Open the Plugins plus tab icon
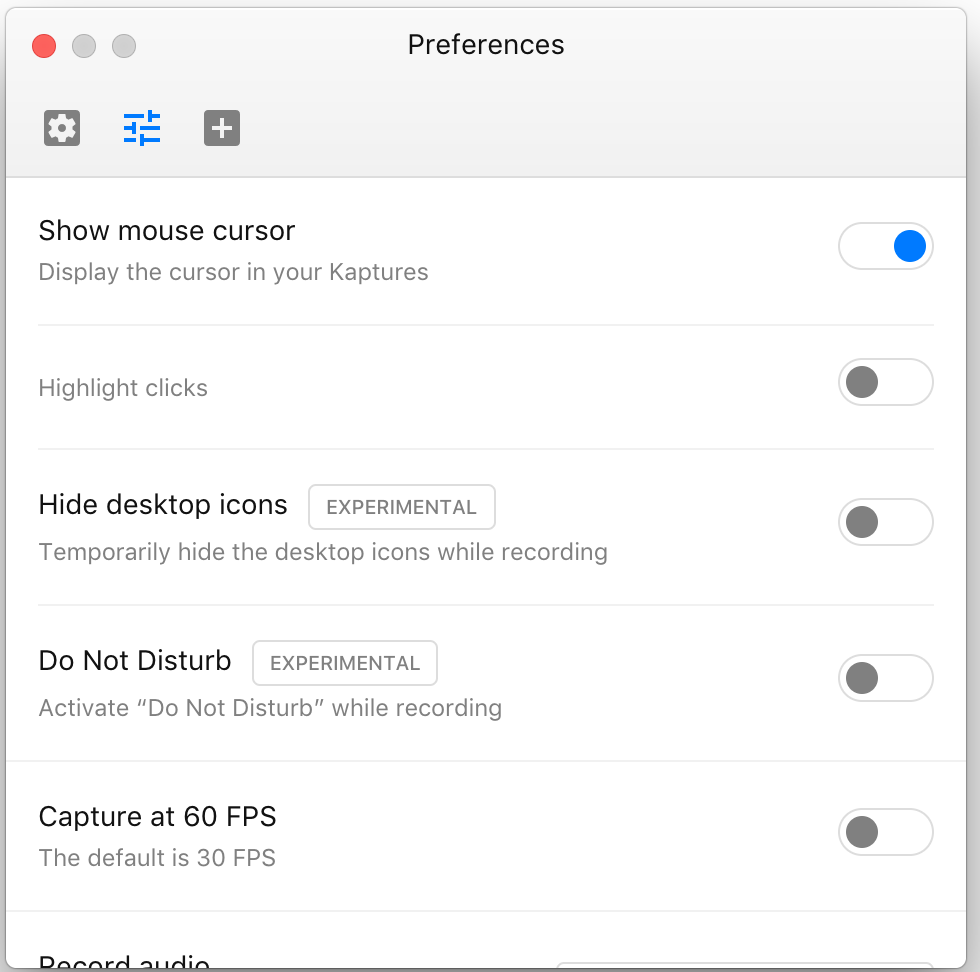 click(222, 128)
